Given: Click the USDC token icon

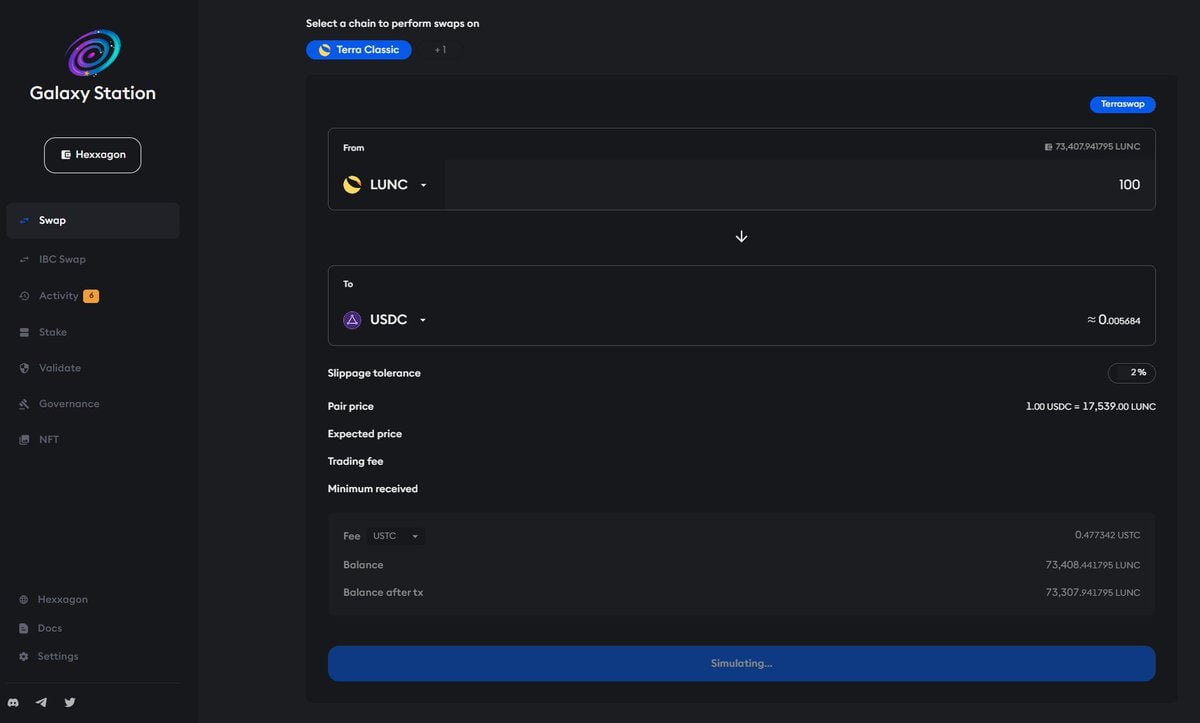Looking at the screenshot, I should [x=352, y=320].
